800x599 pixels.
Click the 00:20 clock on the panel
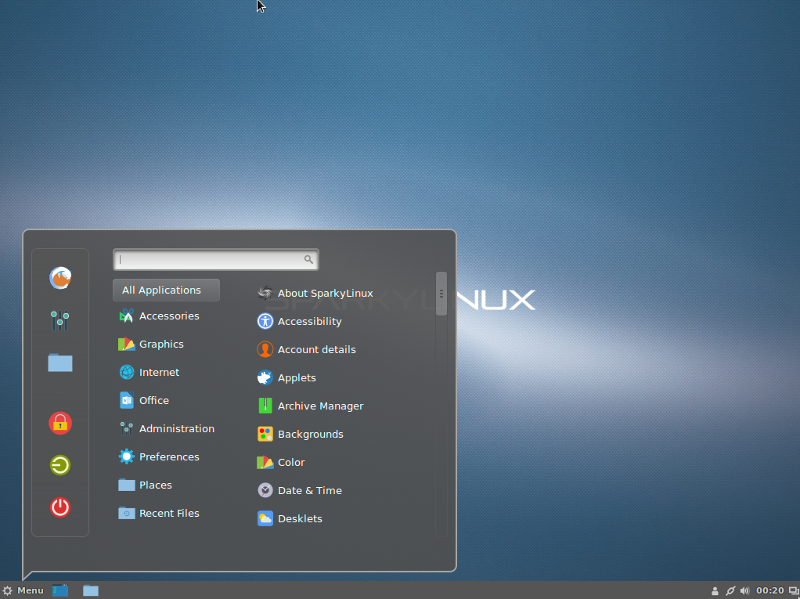tap(770, 590)
